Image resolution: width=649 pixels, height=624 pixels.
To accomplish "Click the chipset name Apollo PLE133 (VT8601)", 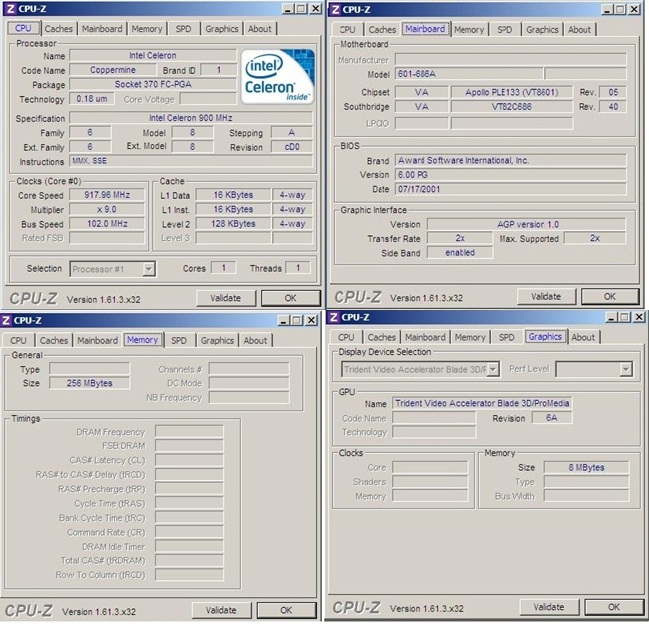I will pyautogui.click(x=512, y=92).
